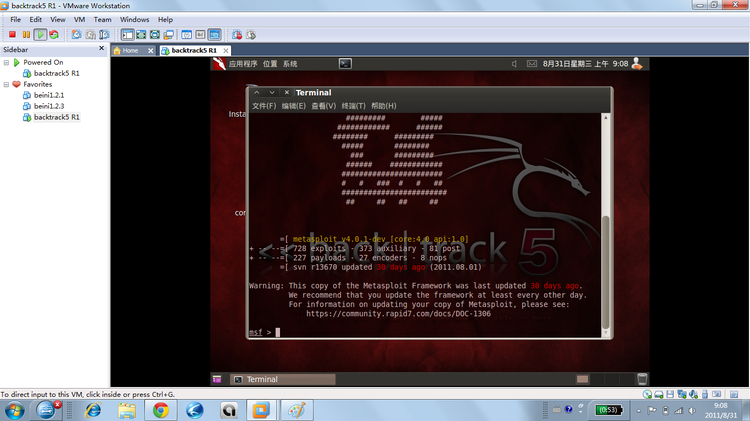Viewport: 750px width, 421px height.
Task: Open the Terminal 文件(F) menu
Action: (x=264, y=106)
